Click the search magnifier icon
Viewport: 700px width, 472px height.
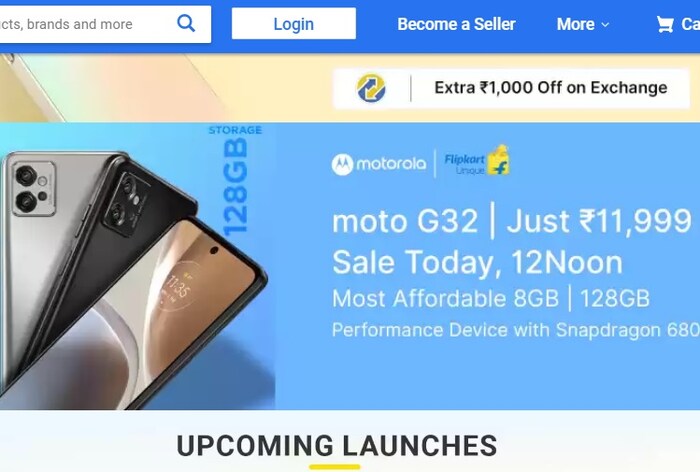[186, 23]
